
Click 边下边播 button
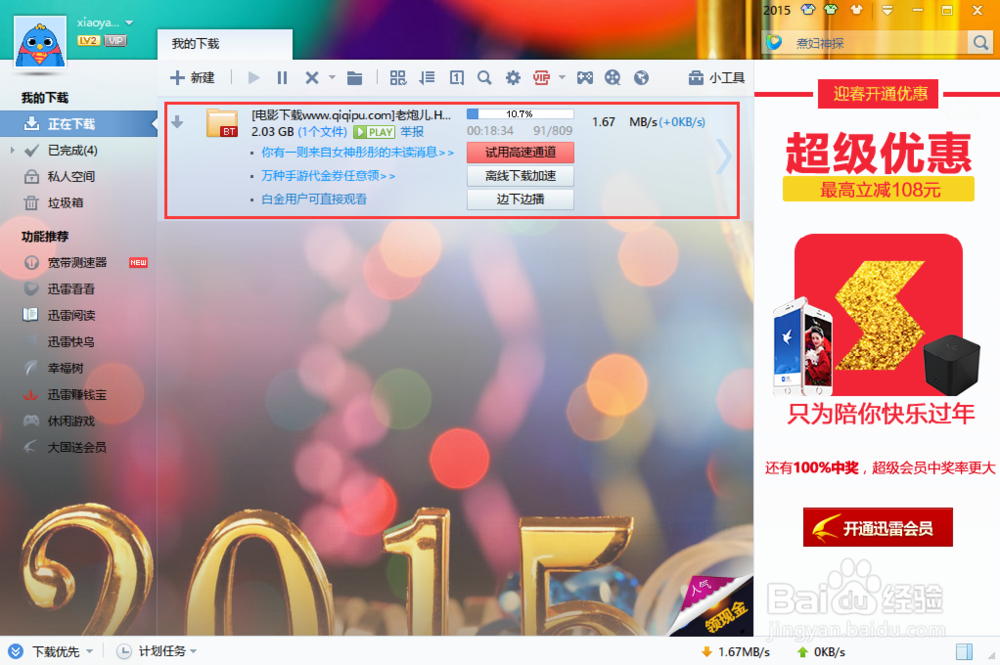coord(520,199)
